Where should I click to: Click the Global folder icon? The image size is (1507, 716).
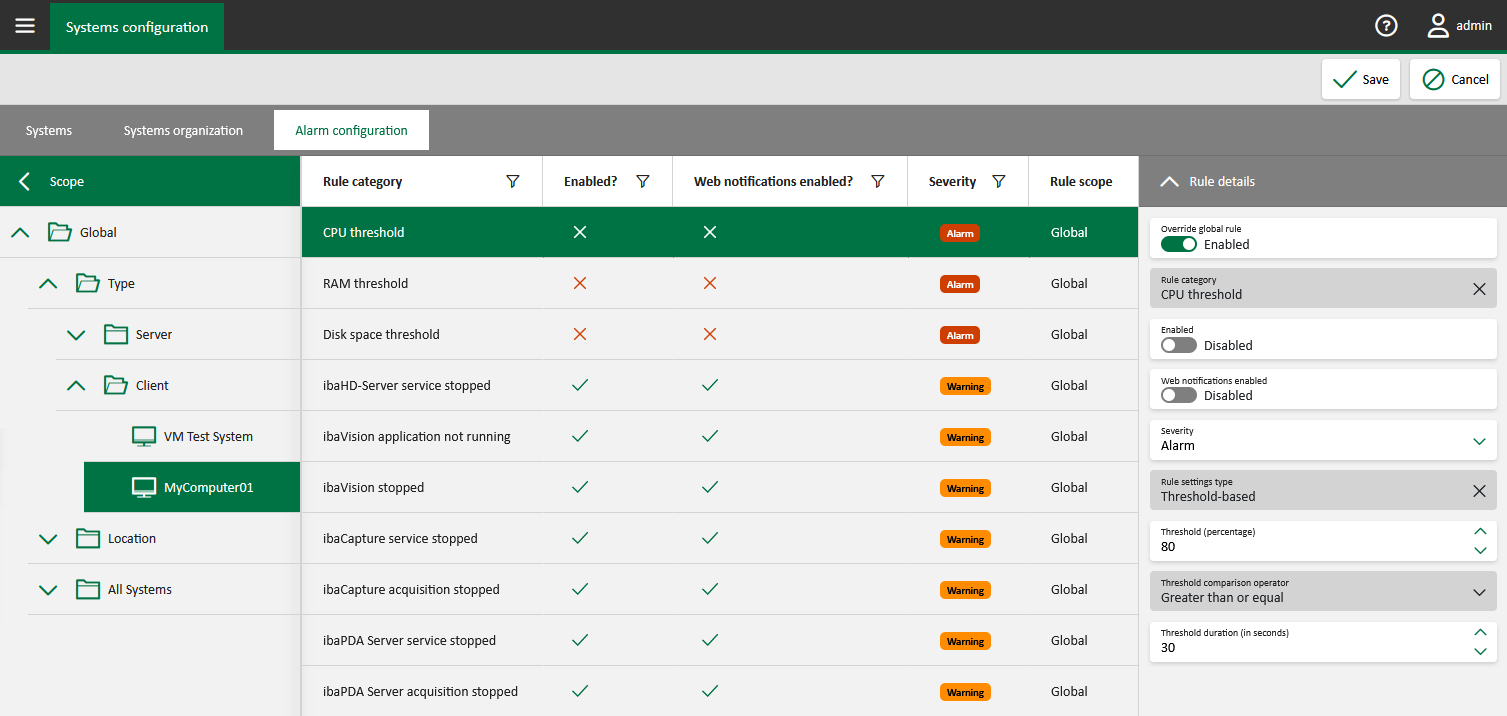point(60,232)
